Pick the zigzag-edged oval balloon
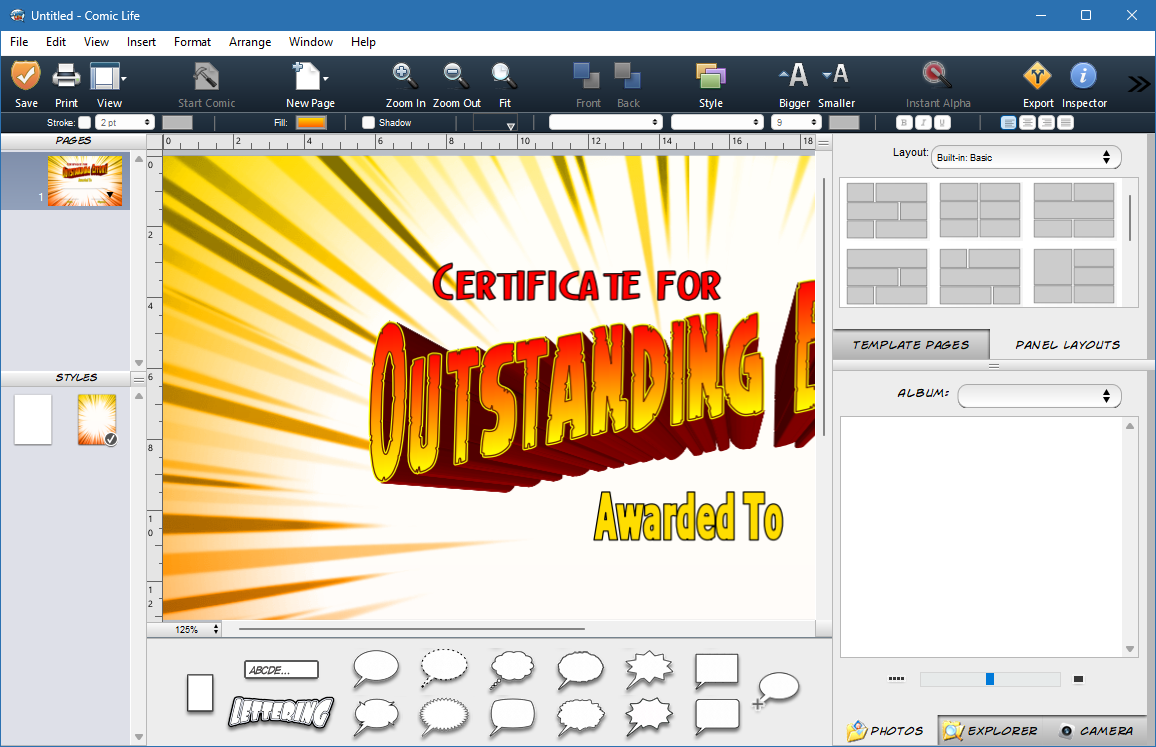 pyautogui.click(x=444, y=717)
